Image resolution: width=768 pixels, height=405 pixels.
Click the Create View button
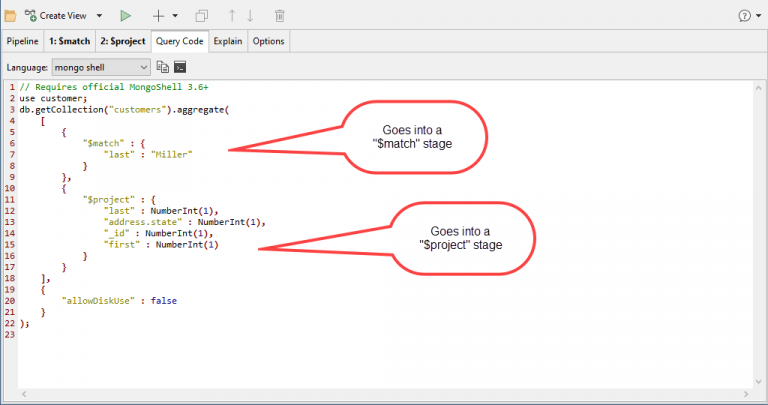coord(58,16)
